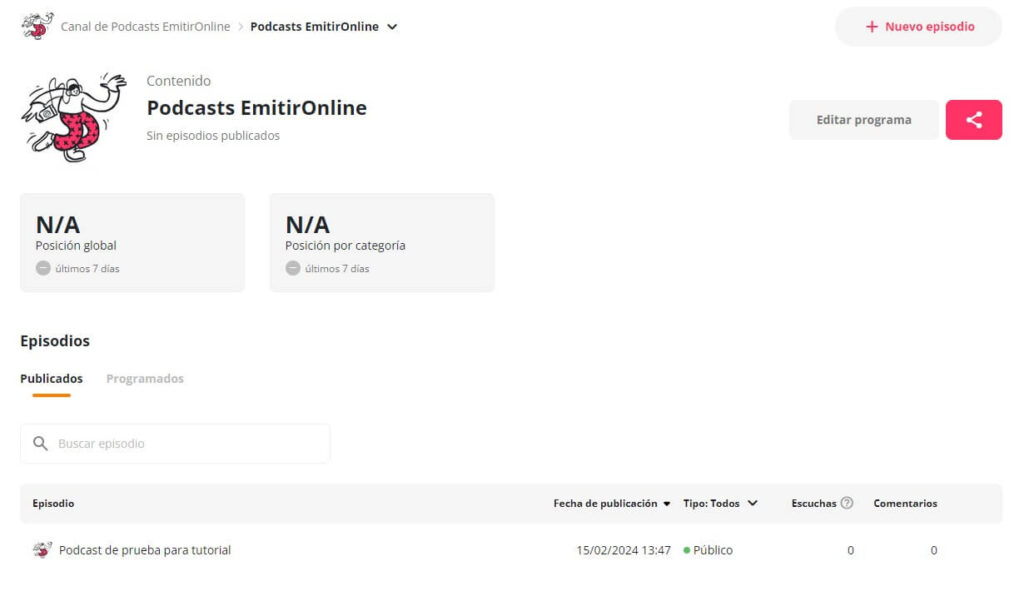Click the plus icon in Nuevo episodio
The width and height of the screenshot is (1024, 596).
pos(871,27)
